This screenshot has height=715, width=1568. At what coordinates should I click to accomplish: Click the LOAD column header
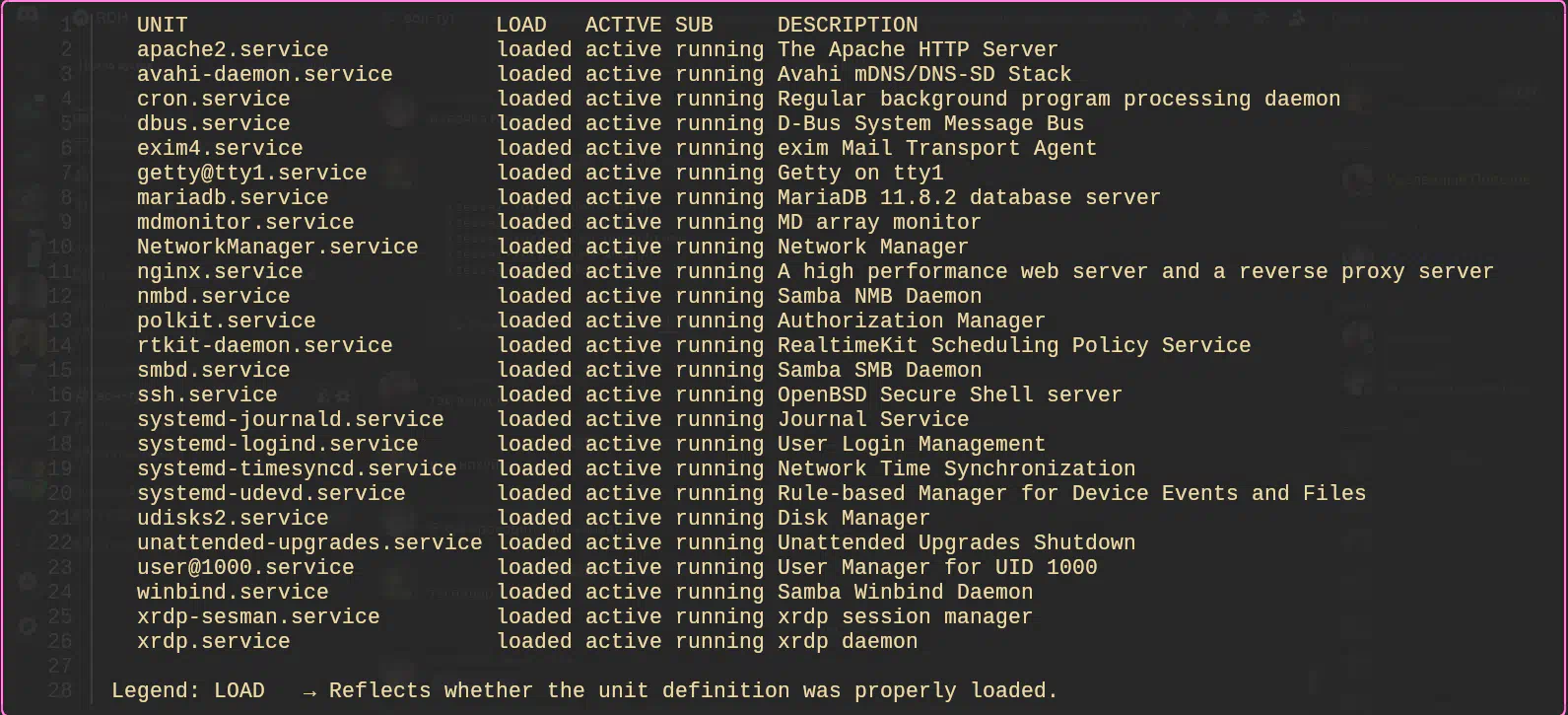point(521,26)
